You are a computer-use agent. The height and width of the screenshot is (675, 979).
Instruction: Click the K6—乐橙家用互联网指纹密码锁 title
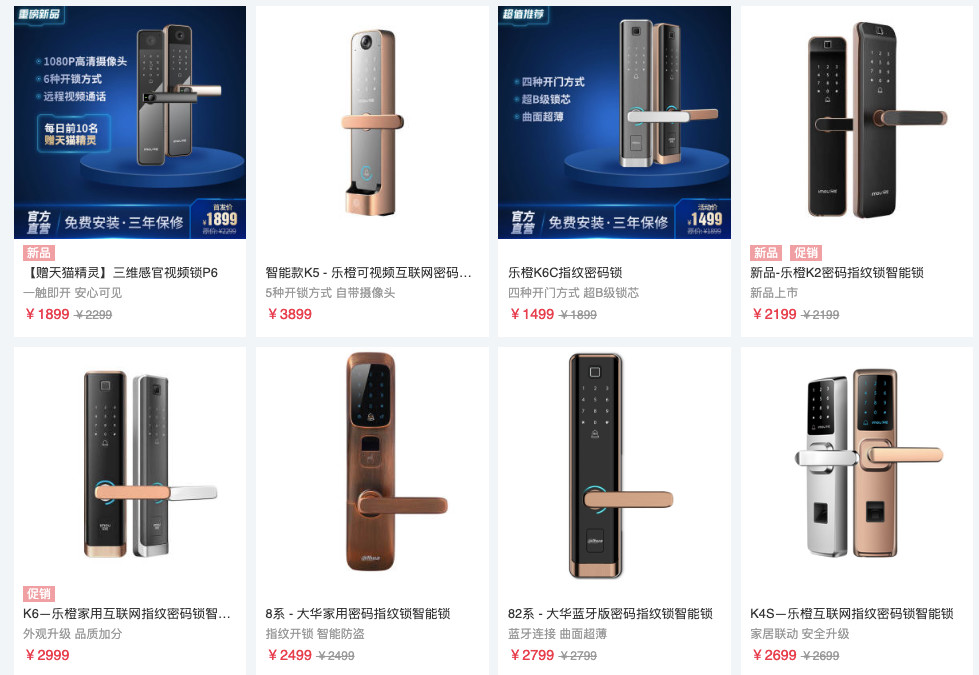[x=127, y=614]
